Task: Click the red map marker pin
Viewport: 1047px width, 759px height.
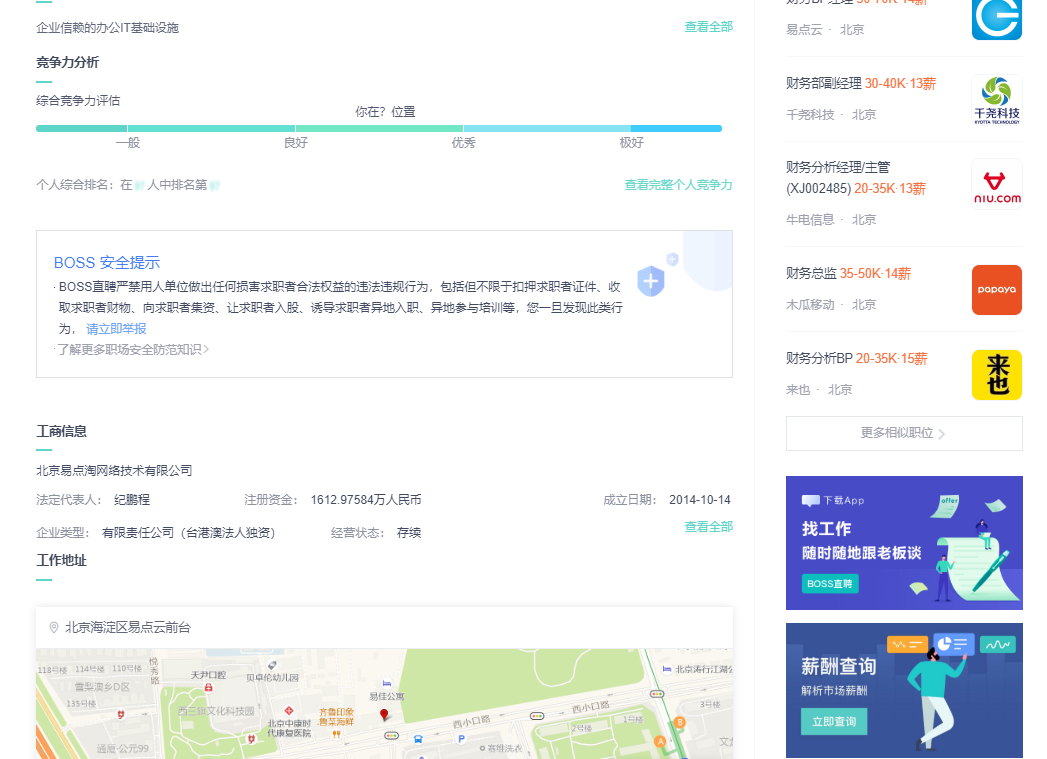Action: point(384,715)
